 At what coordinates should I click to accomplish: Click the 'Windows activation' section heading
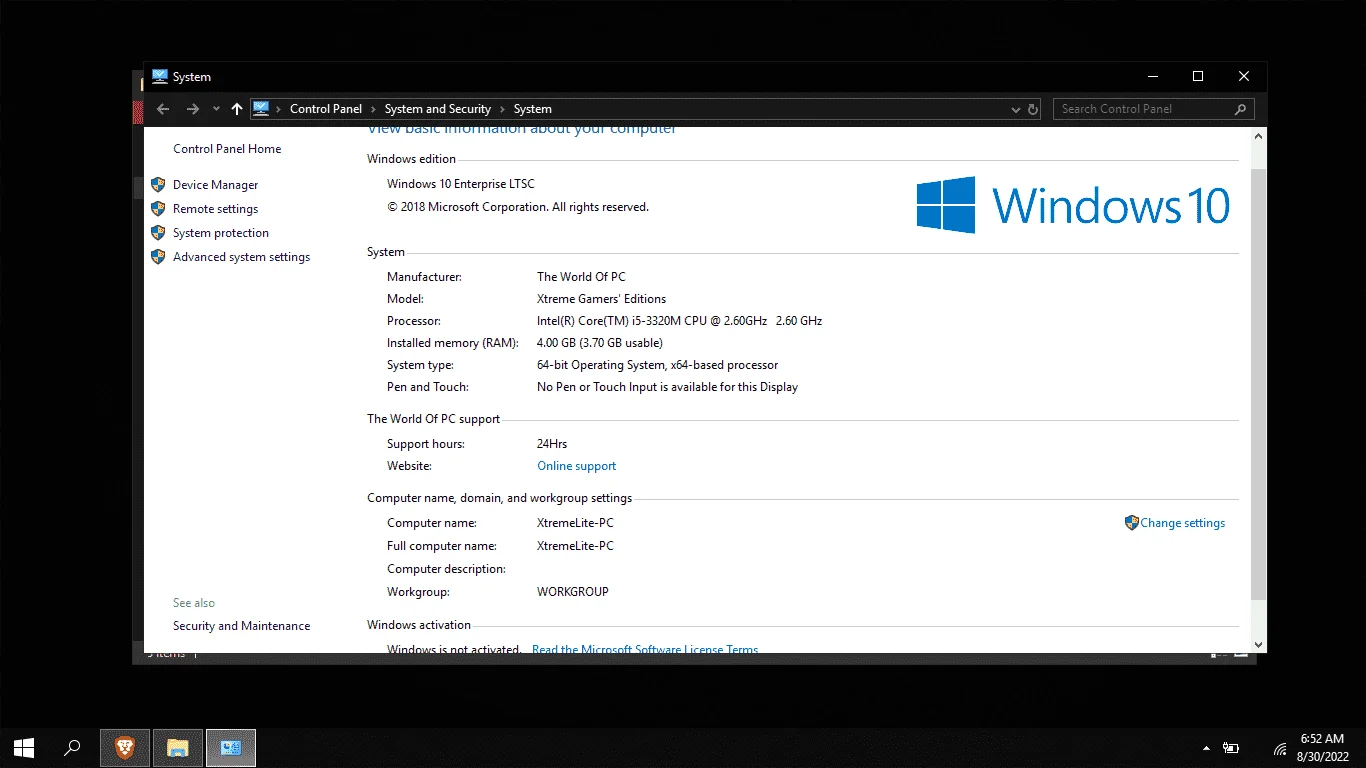(x=419, y=625)
